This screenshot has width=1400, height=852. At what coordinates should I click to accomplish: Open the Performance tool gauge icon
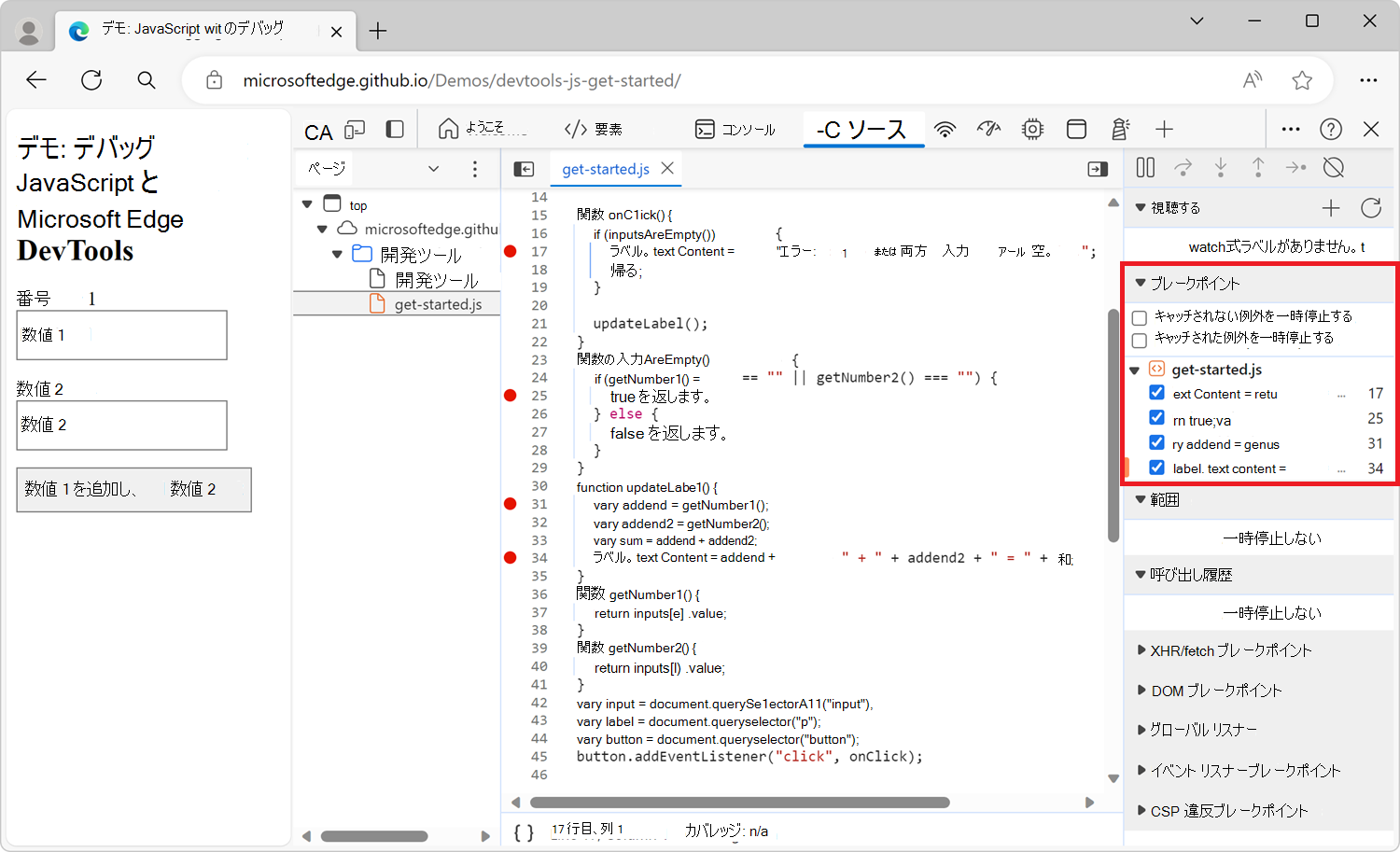point(988,130)
